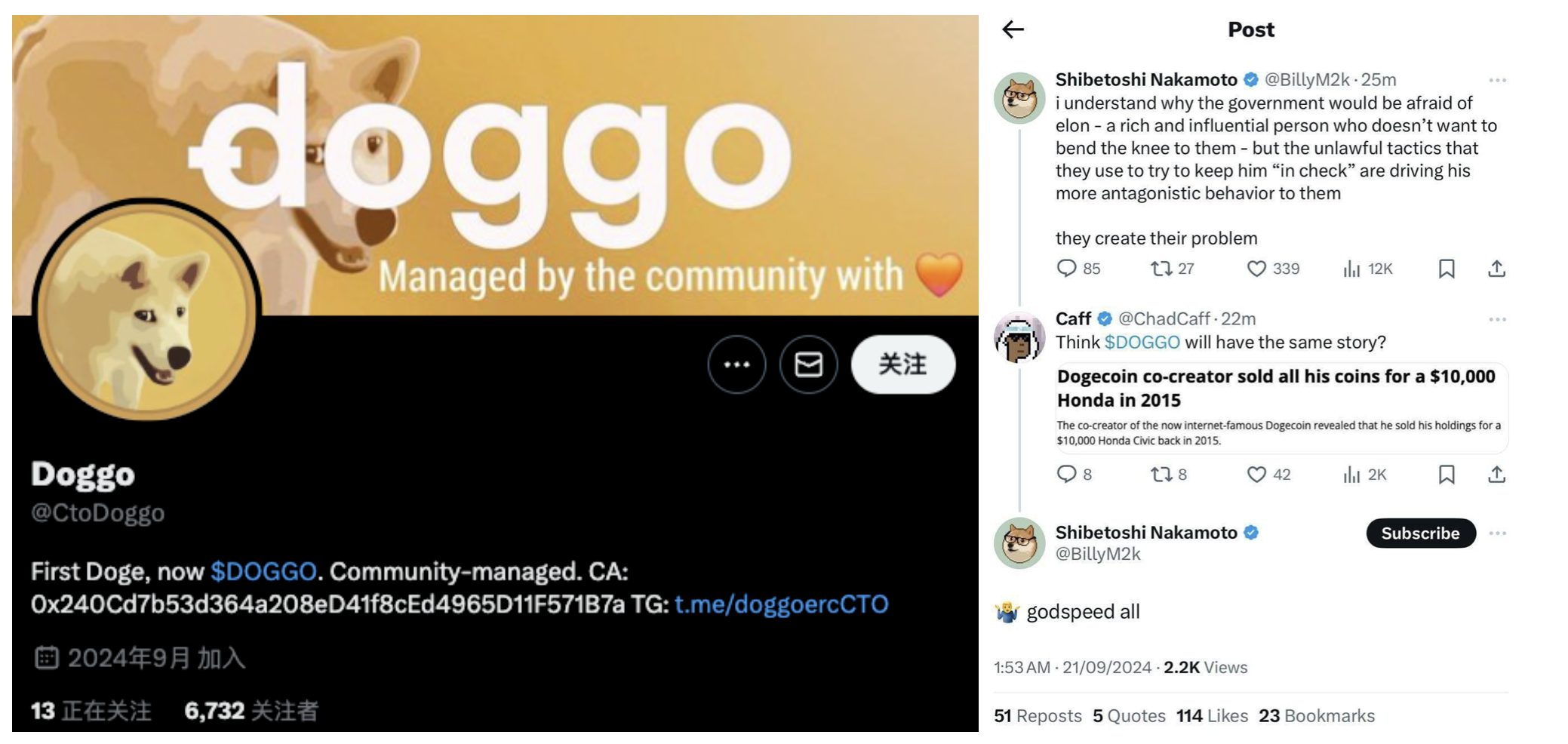The width and height of the screenshot is (1568, 744).
Task: Open the message envelope icon on Doggo profile
Action: (x=808, y=364)
